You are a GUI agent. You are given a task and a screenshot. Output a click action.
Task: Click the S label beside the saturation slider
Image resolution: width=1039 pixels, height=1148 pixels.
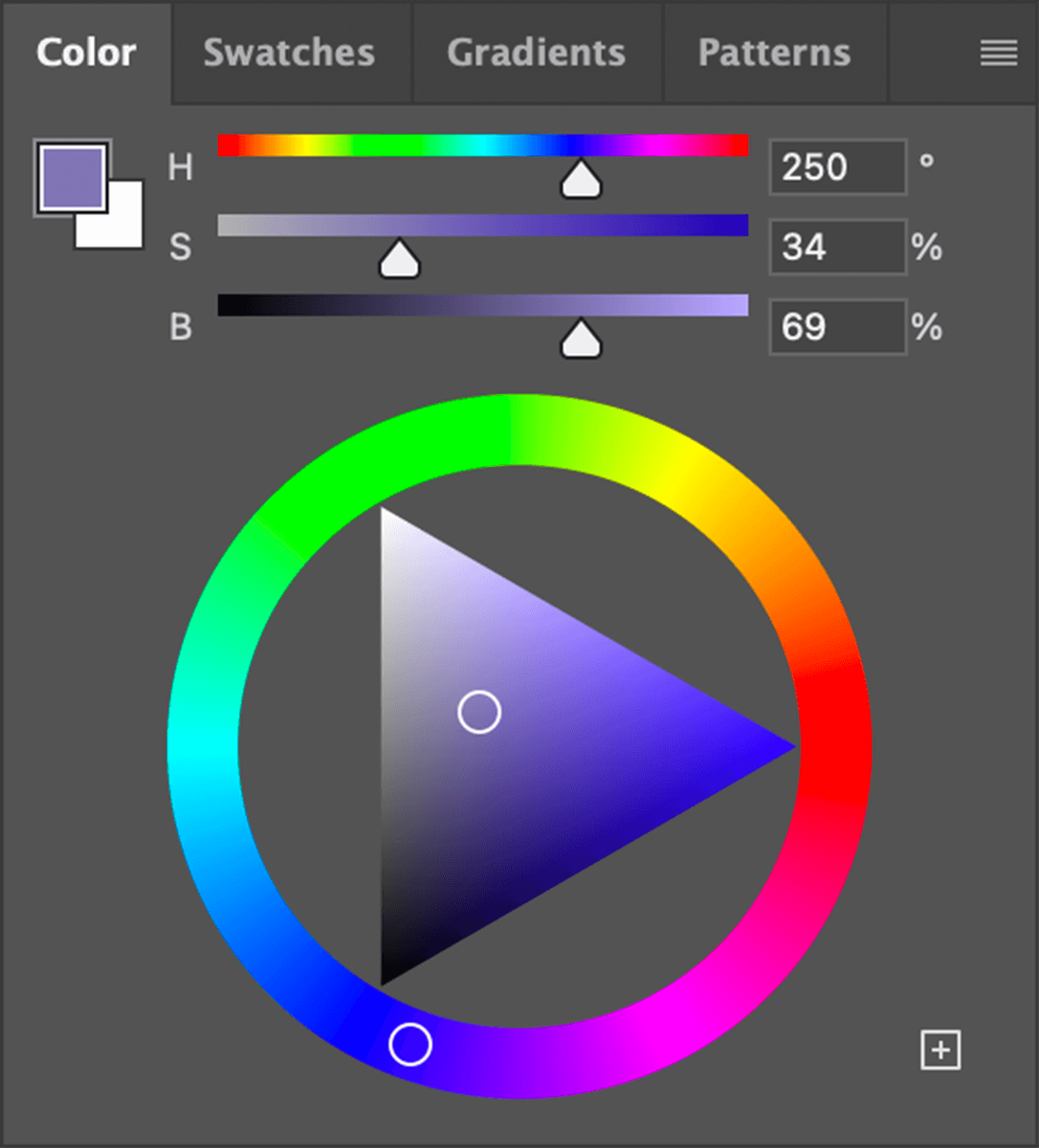[x=180, y=248]
